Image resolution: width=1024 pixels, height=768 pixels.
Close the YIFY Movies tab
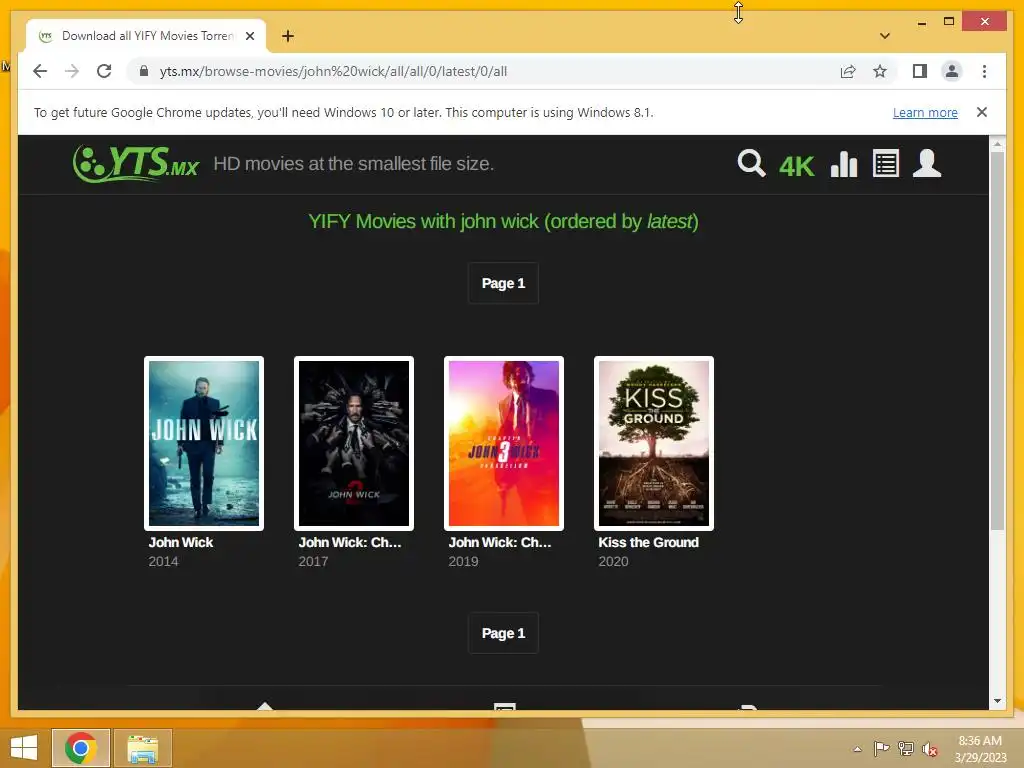click(249, 36)
